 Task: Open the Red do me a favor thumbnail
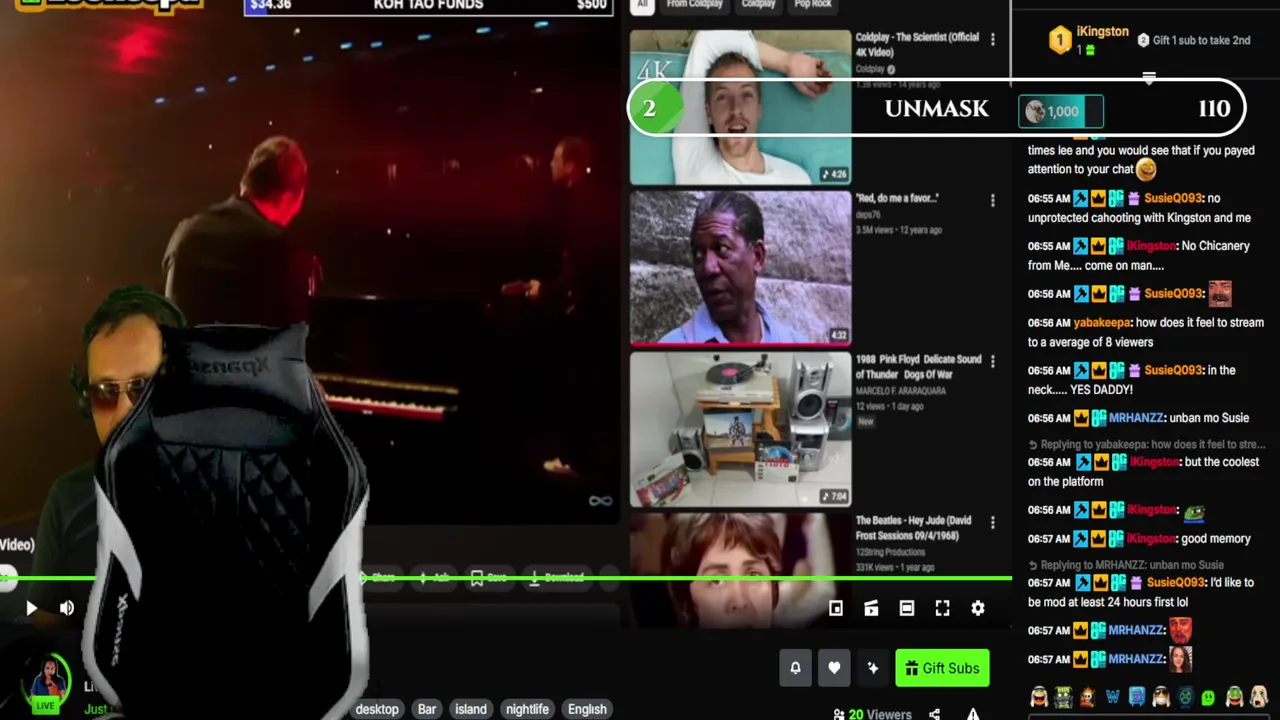(x=740, y=268)
